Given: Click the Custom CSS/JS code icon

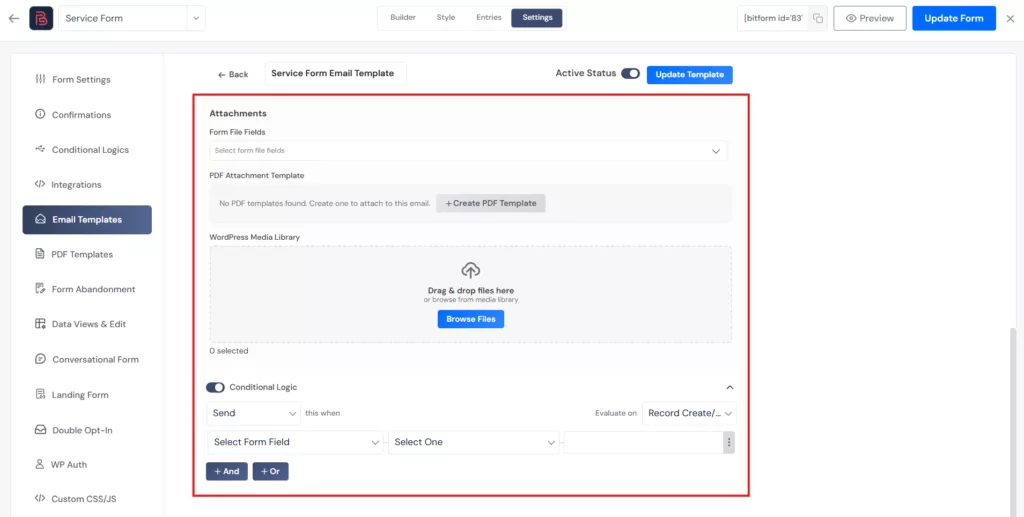Looking at the screenshot, I should point(40,499).
